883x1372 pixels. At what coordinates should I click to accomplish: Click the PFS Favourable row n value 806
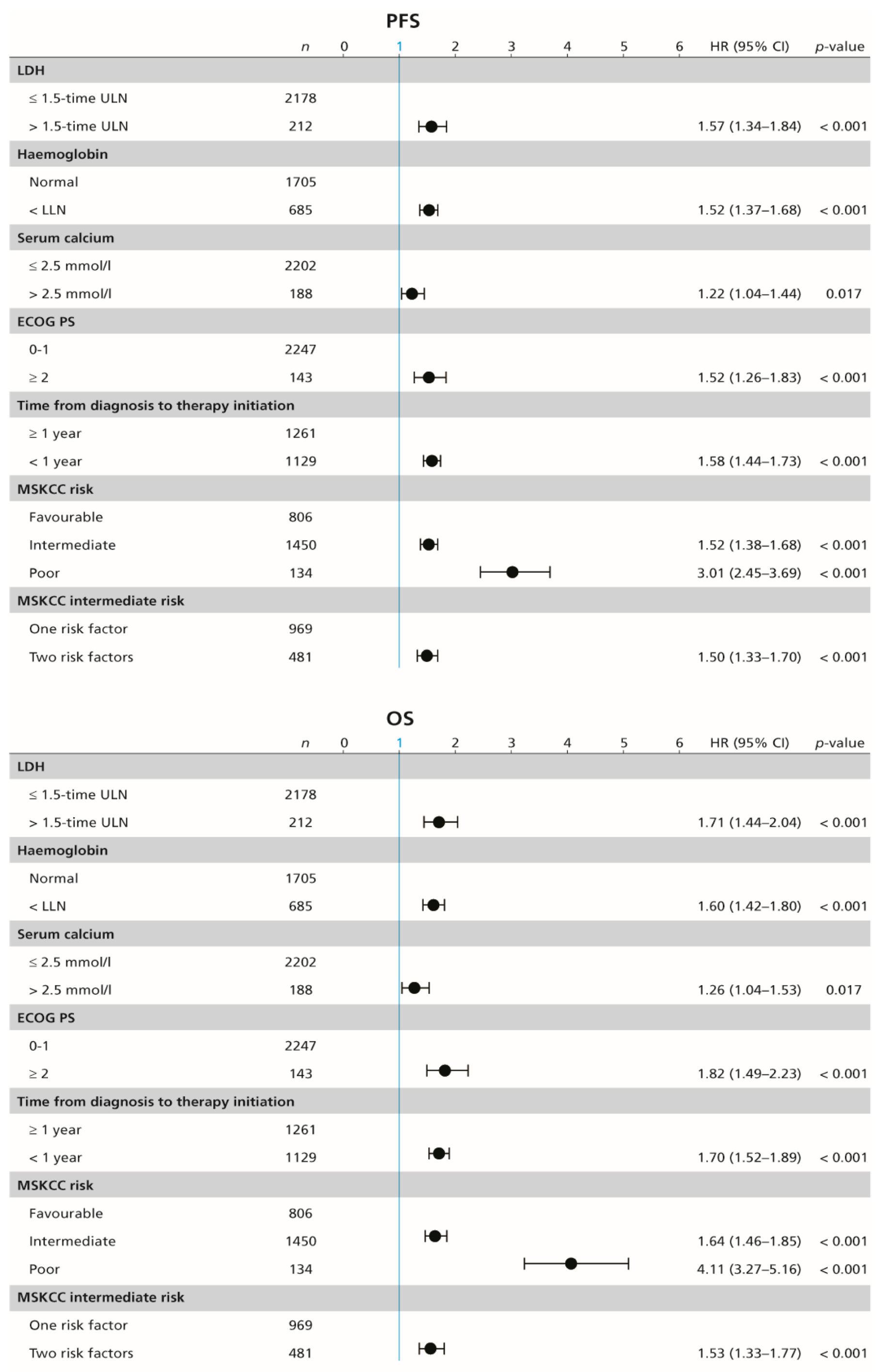(x=300, y=517)
